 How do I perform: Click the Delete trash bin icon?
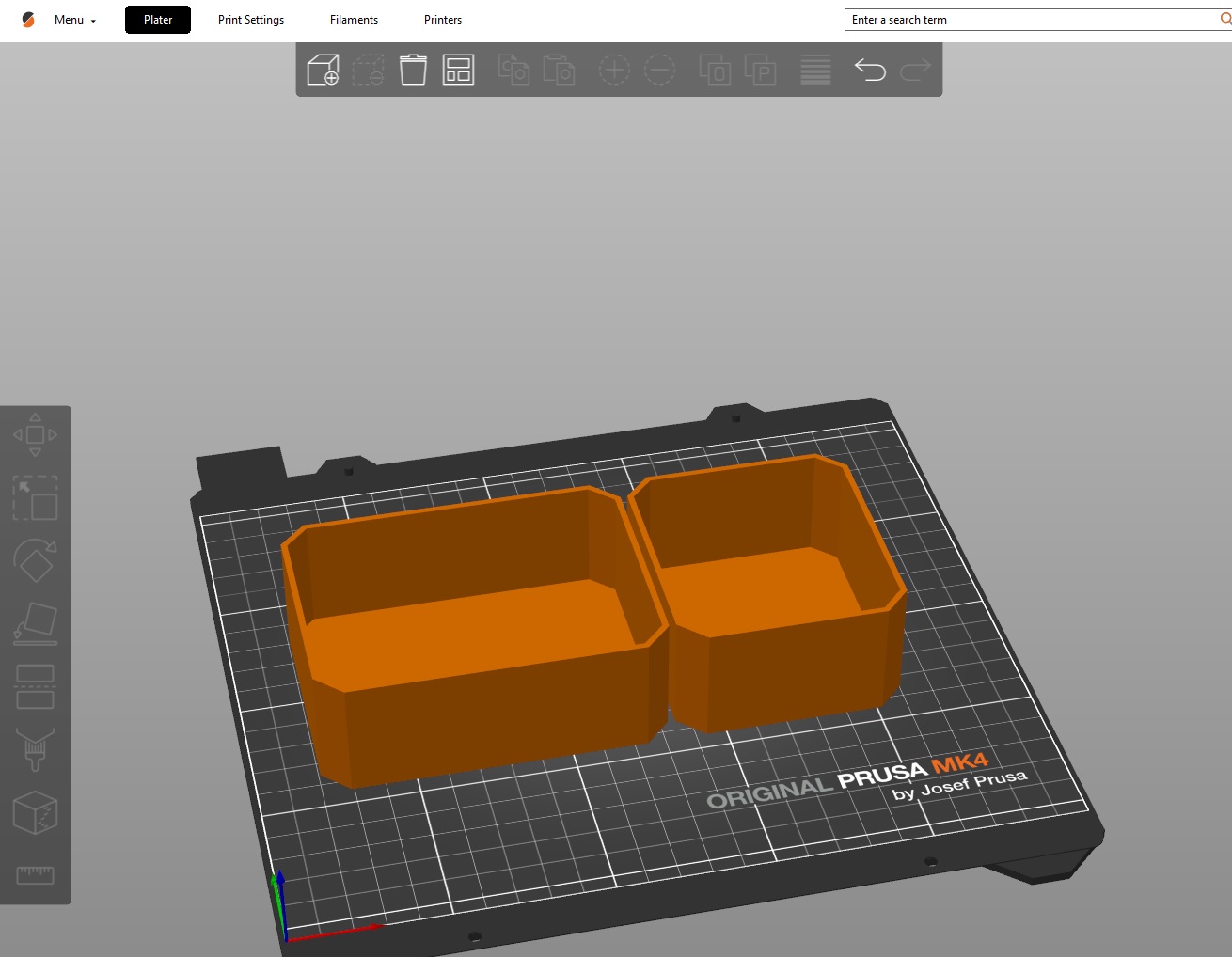tap(413, 70)
